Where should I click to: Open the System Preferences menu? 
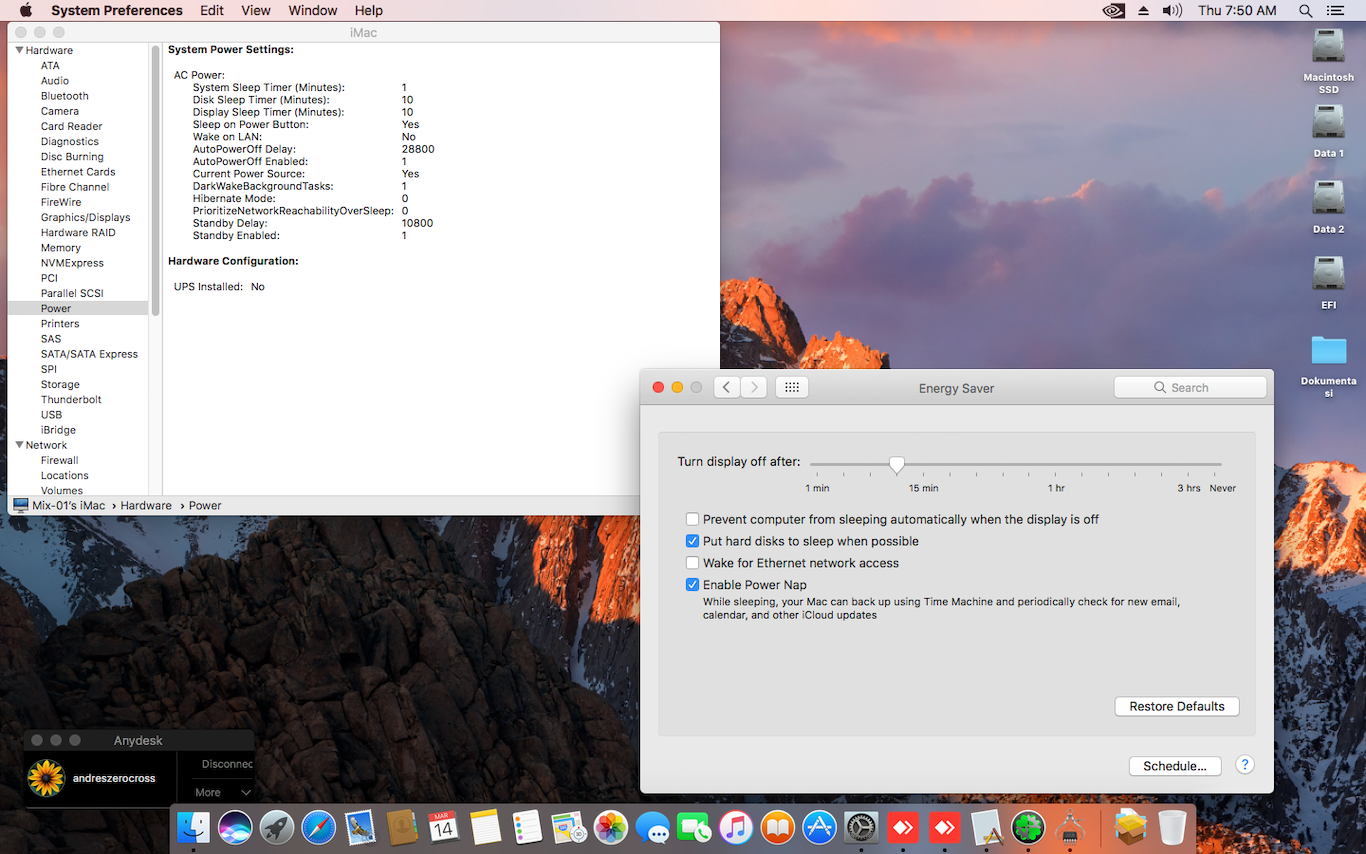(x=117, y=11)
